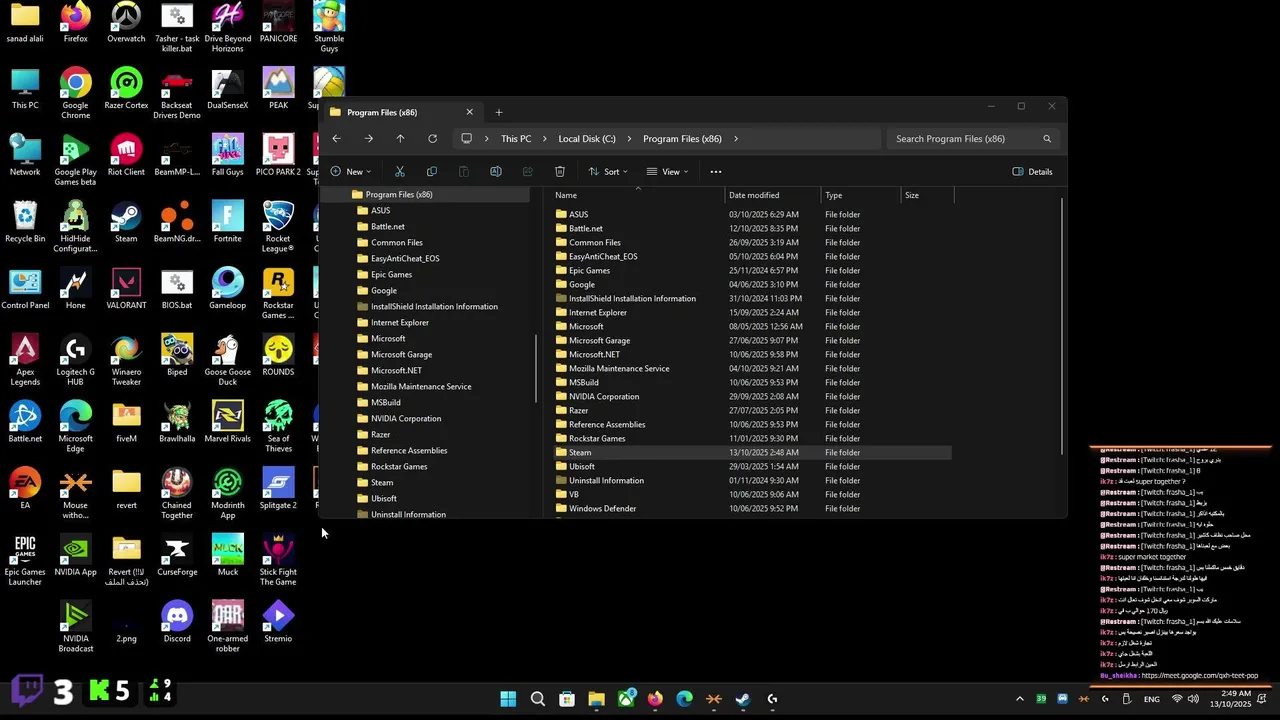Screen dimensions: 1280x720
Task: Click the Delete trash icon in Explorer toolbar
Action: (560, 171)
